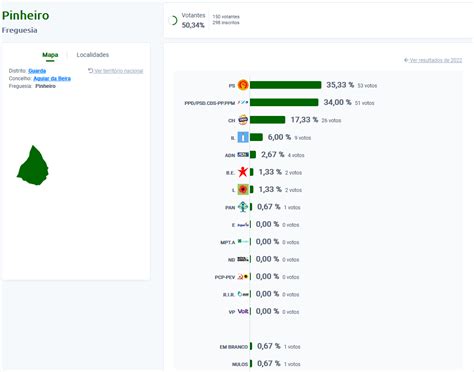The height and width of the screenshot is (372, 474).
Task: Click the Votantes turnout circle indicator
Action: 173,20
